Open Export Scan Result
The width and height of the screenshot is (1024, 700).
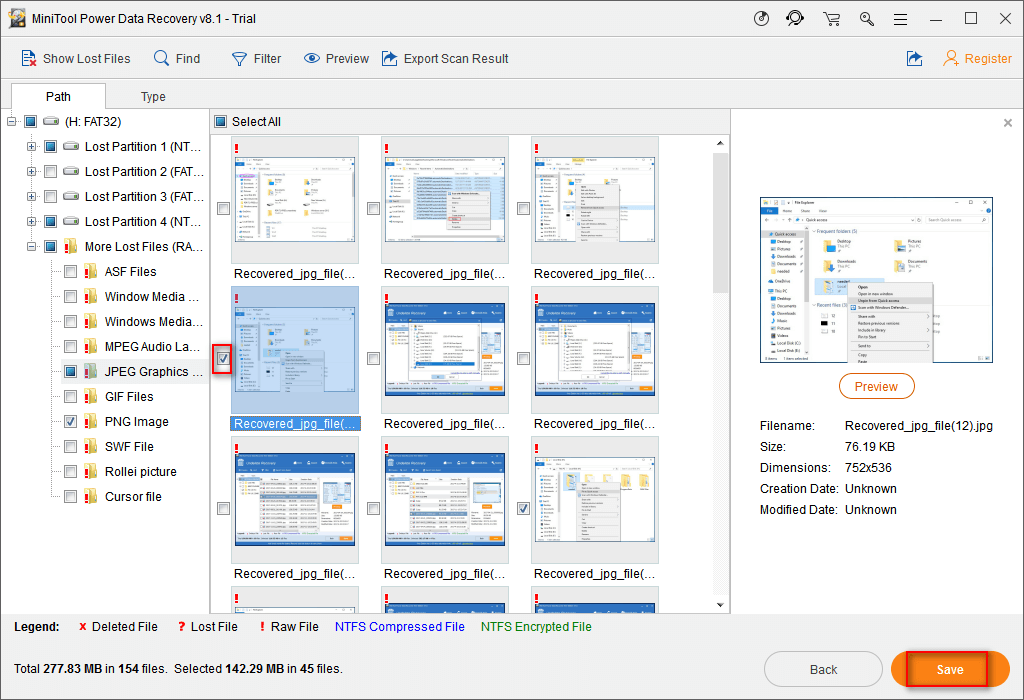pos(444,58)
